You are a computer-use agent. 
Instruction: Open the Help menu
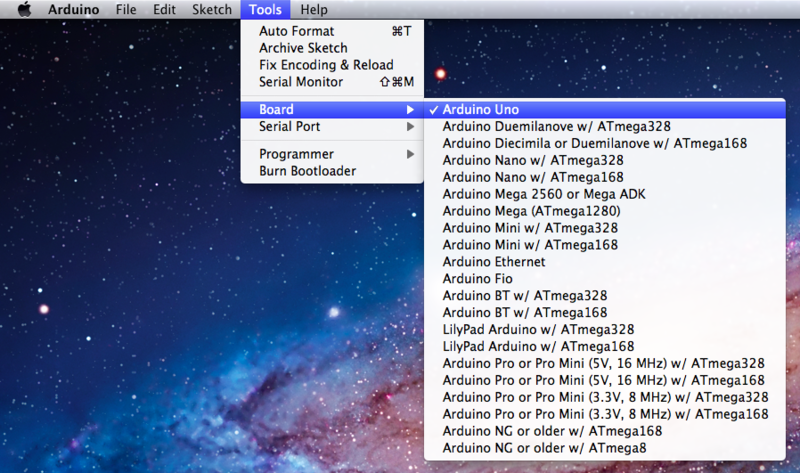tap(314, 9)
